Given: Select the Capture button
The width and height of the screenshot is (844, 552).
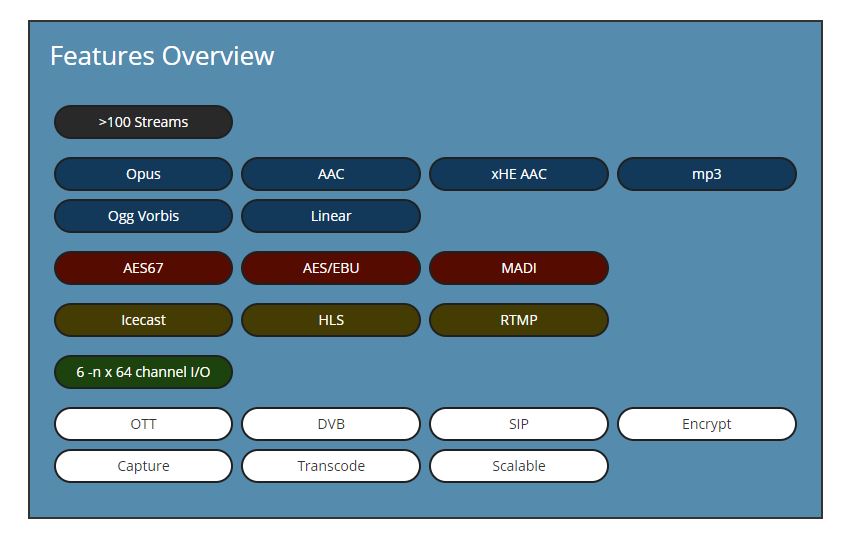Looking at the screenshot, I should 143,466.
